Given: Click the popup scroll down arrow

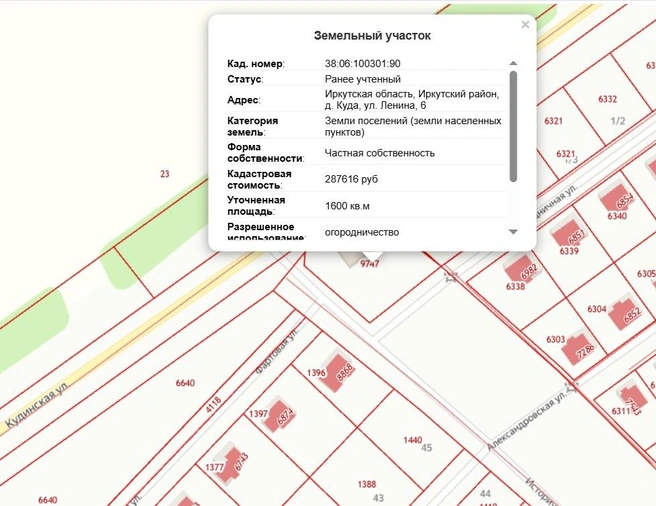Looking at the screenshot, I should click(x=513, y=231).
